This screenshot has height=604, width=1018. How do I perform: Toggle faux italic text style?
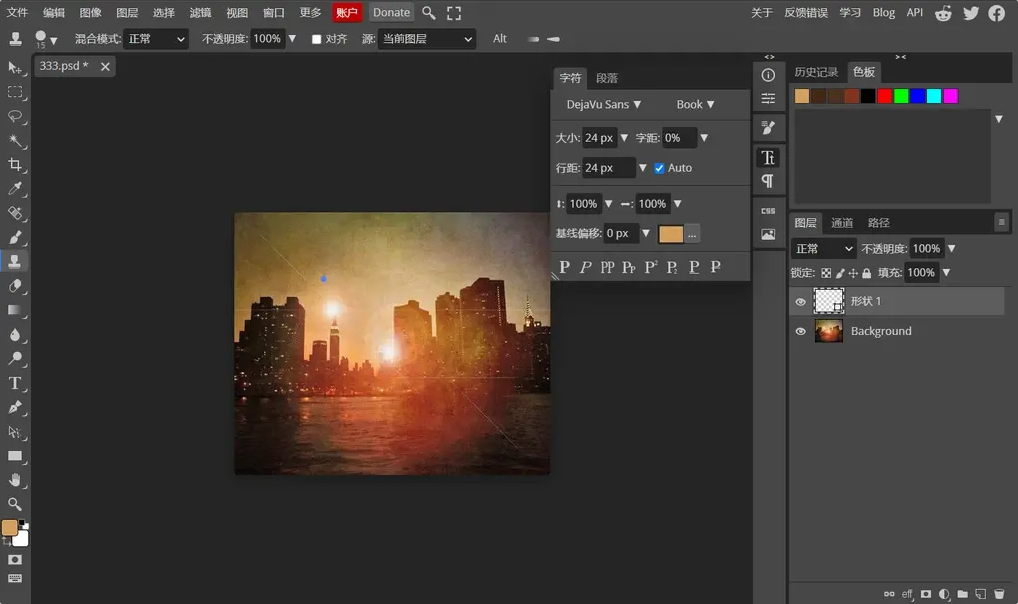pos(586,267)
